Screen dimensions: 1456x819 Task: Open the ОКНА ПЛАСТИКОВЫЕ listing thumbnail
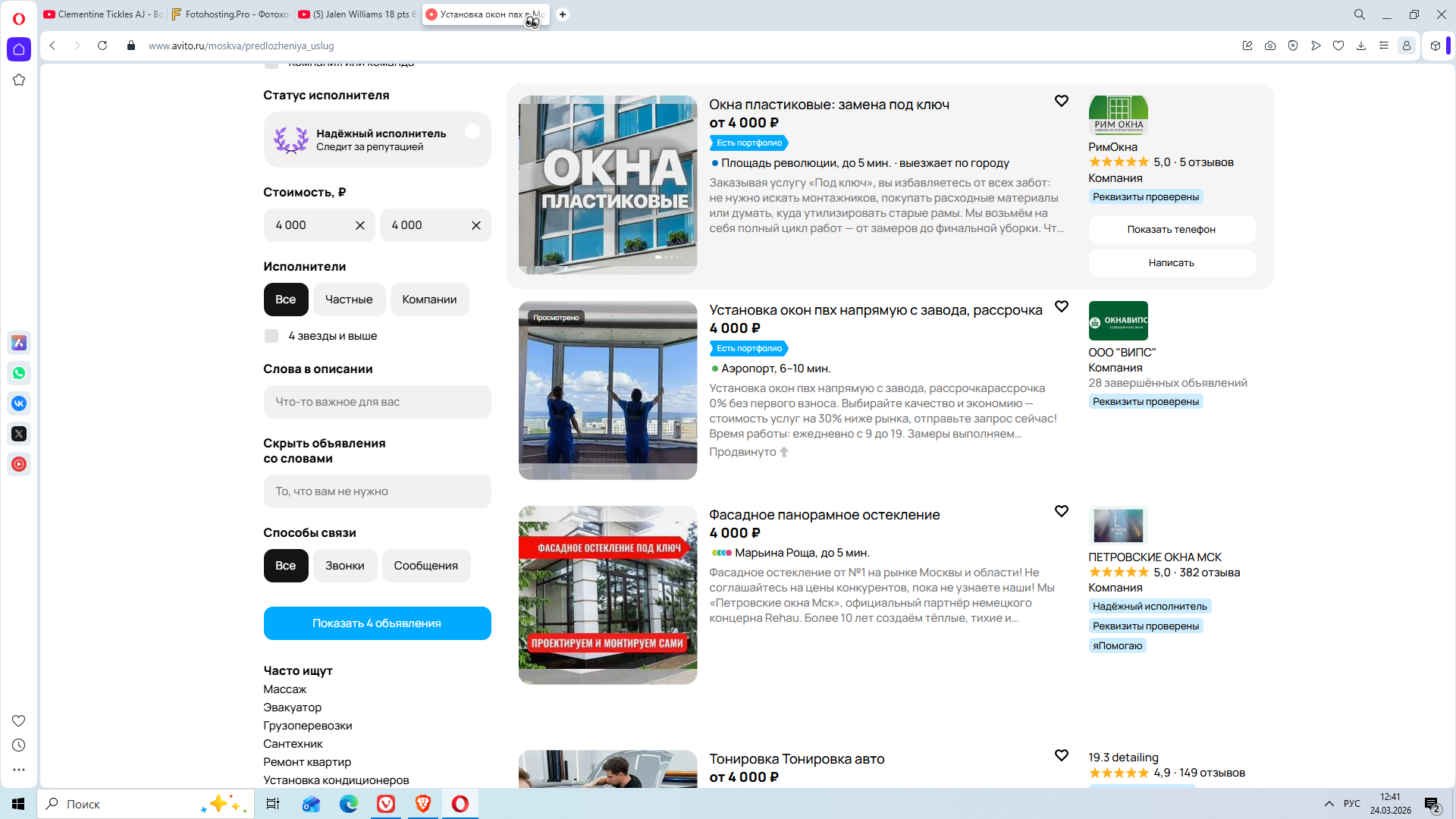[x=607, y=184]
